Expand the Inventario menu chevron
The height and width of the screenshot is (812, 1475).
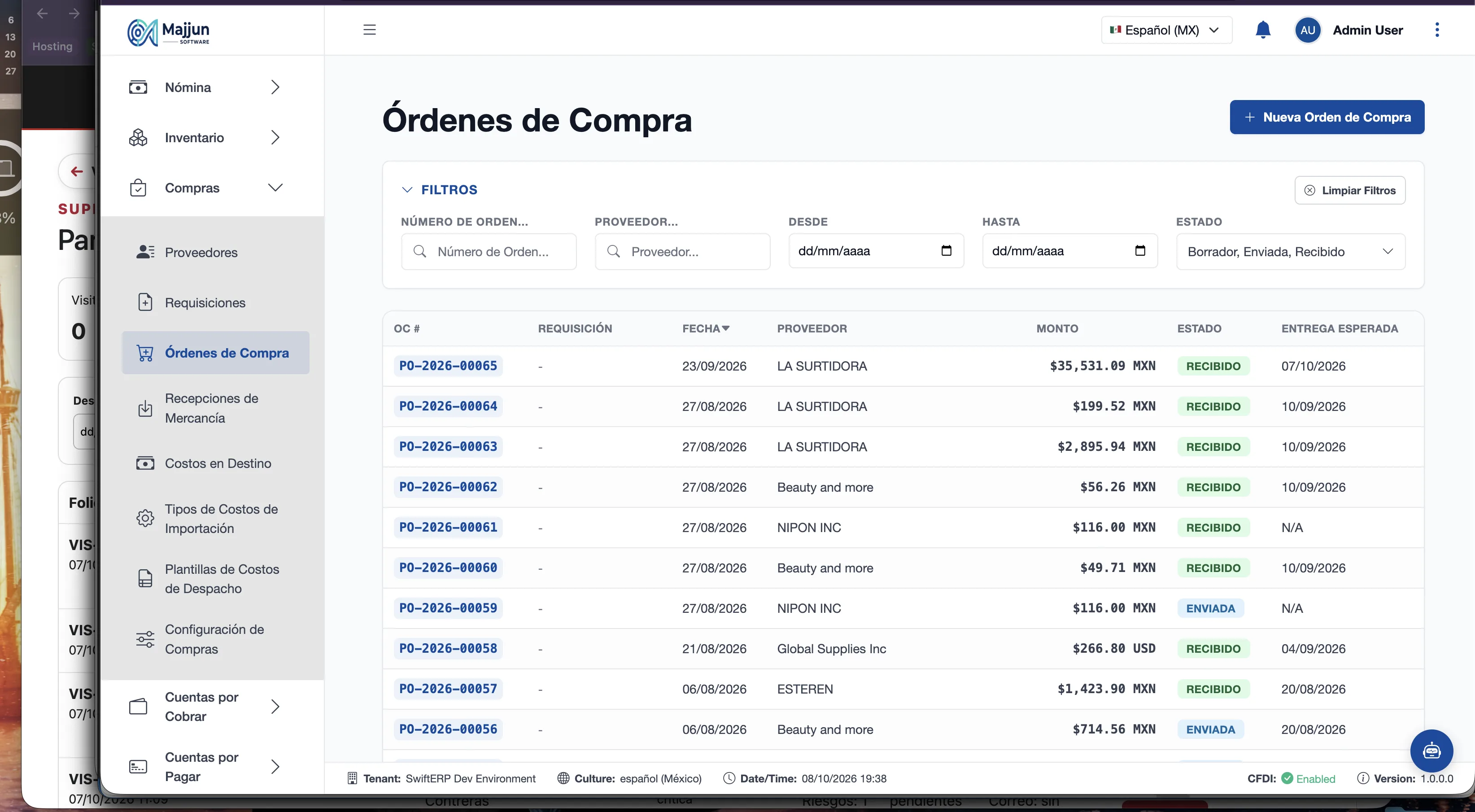coord(275,137)
